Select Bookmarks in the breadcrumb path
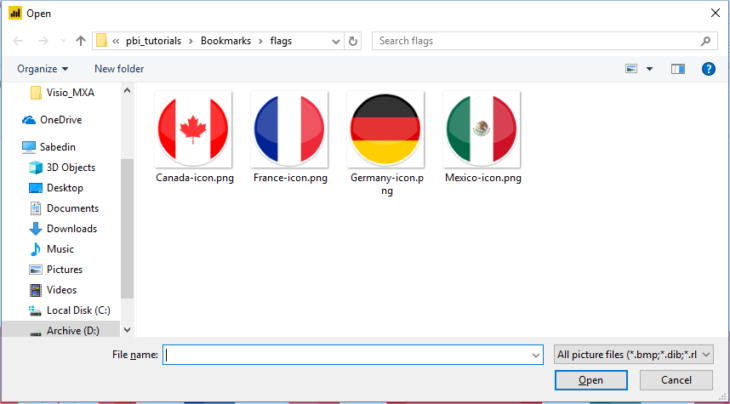730x404 pixels. [225, 41]
